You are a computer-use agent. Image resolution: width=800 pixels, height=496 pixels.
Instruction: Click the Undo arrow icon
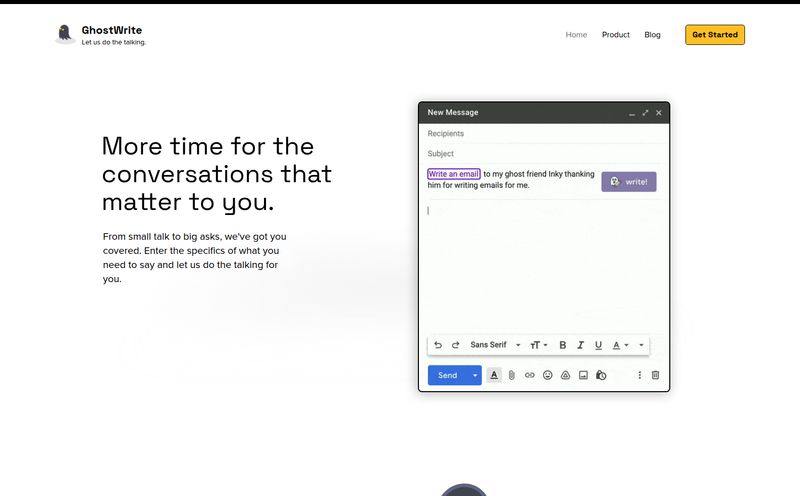point(438,345)
